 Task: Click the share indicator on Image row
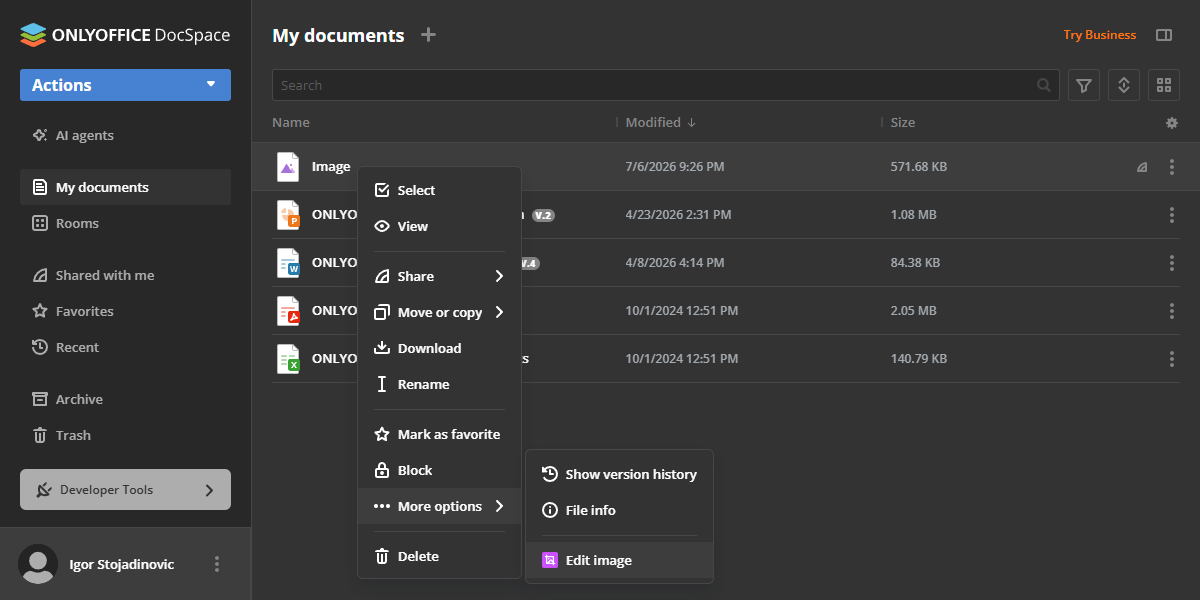(1142, 167)
